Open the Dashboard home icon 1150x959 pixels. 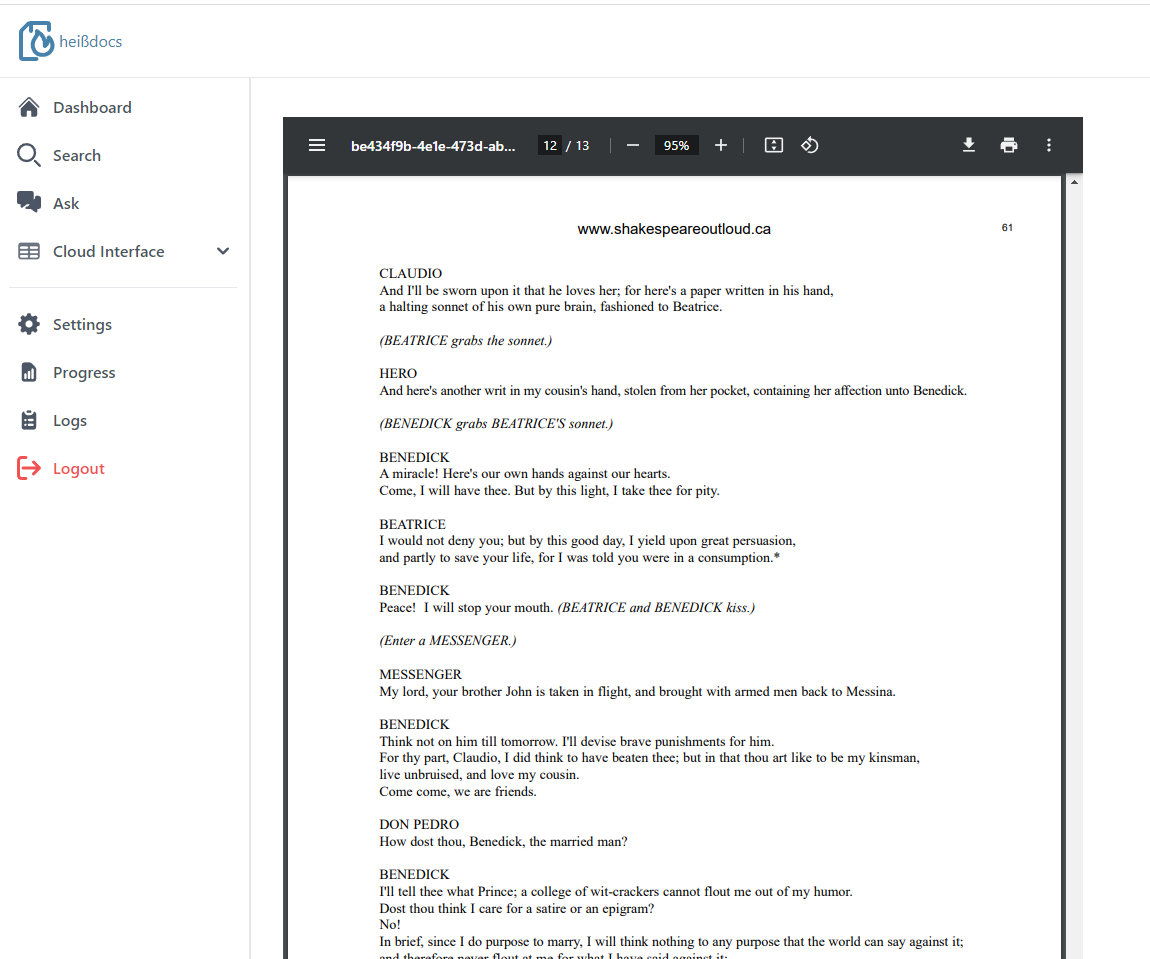29,107
